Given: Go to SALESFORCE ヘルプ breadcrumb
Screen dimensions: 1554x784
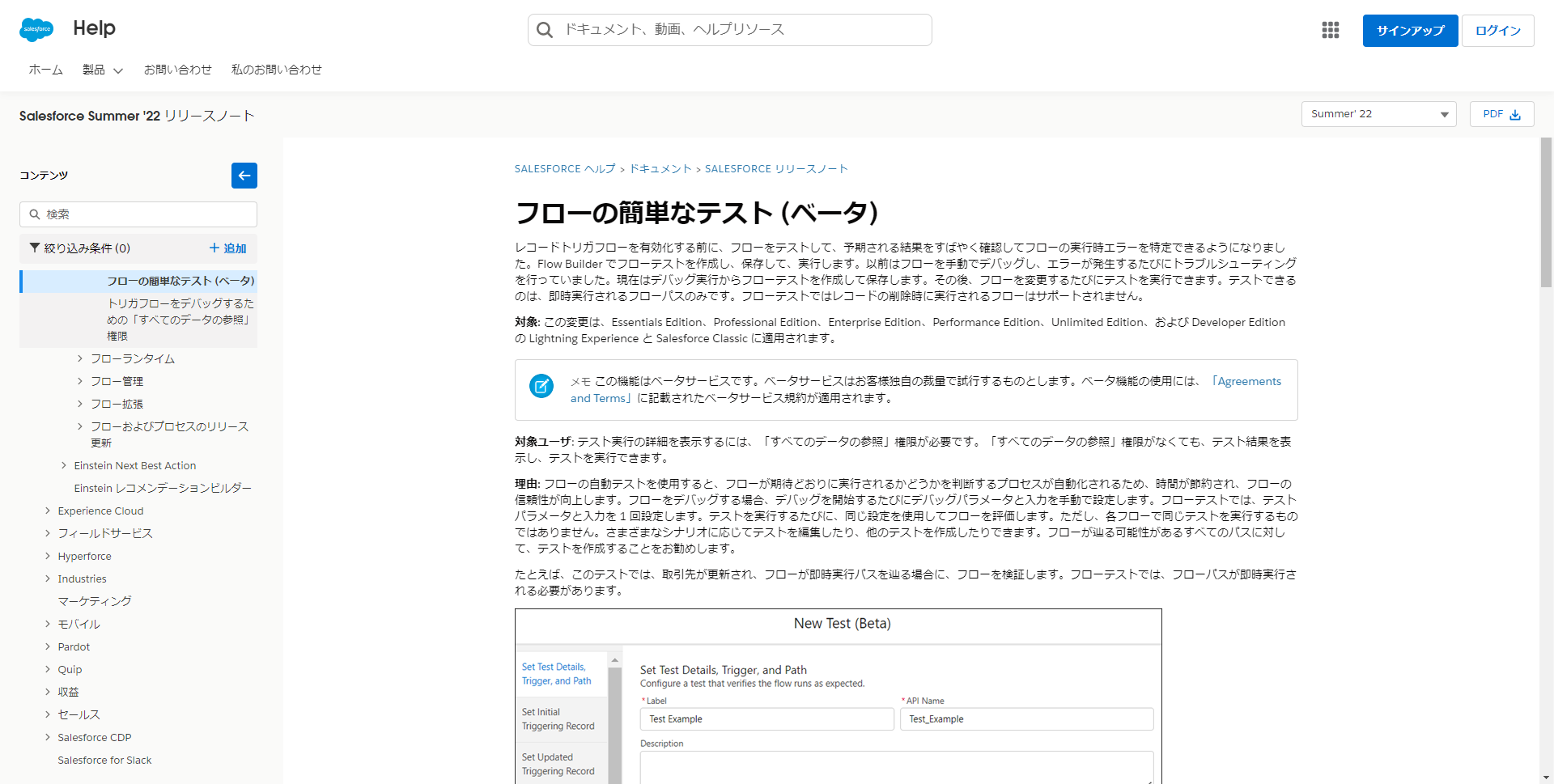Looking at the screenshot, I should click(565, 169).
